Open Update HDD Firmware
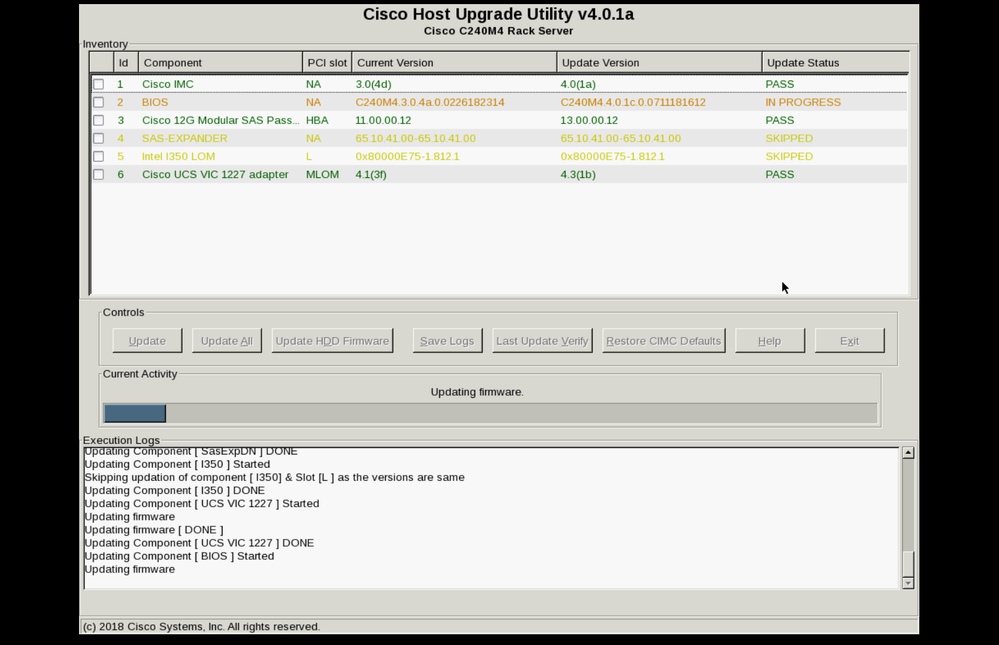 coord(332,340)
